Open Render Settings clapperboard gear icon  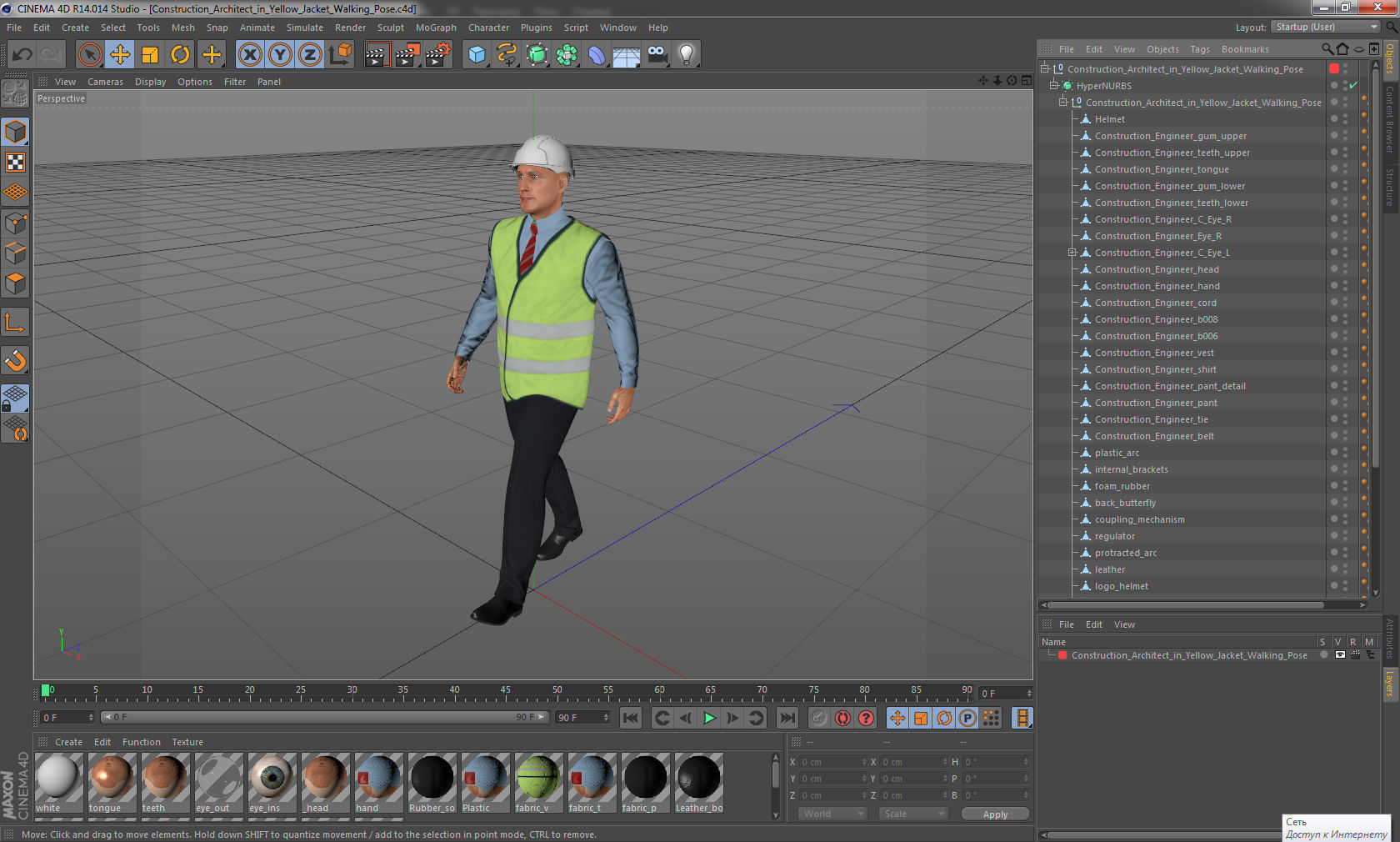(438, 55)
